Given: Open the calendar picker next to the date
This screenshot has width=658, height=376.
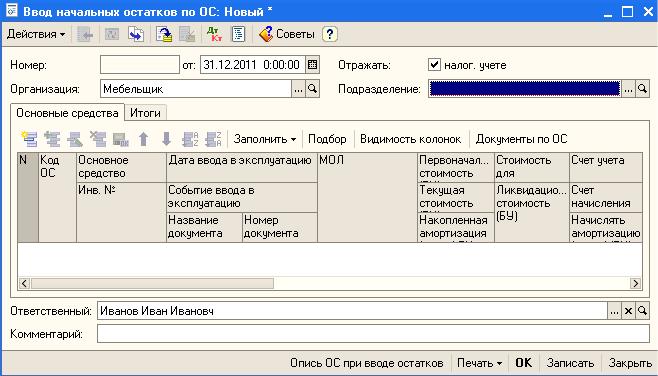Looking at the screenshot, I should (312, 65).
